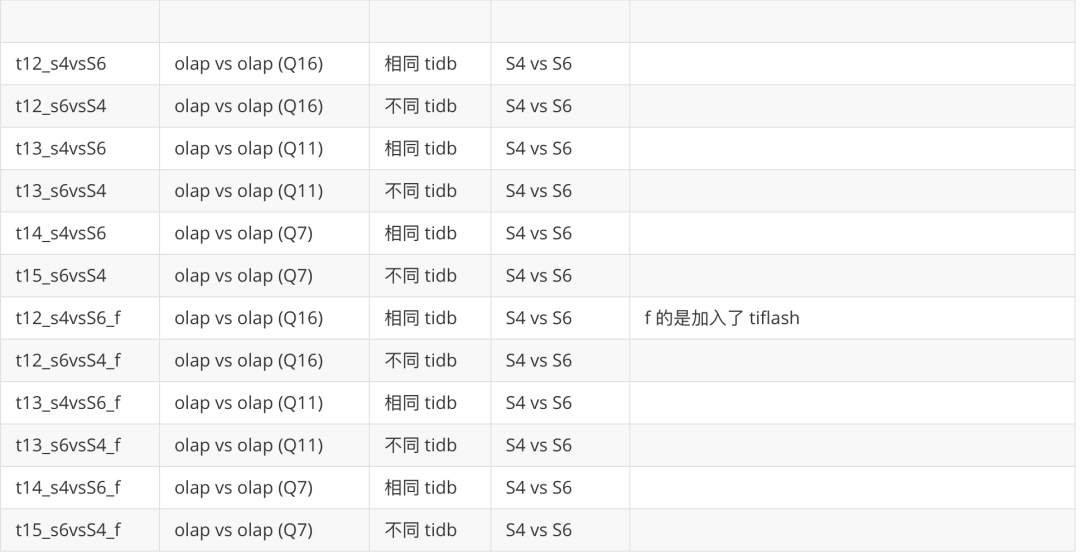This screenshot has height=559, width=1080.
Task: Select the t13_s6vsS4 cell
Action: pyautogui.click(x=61, y=191)
